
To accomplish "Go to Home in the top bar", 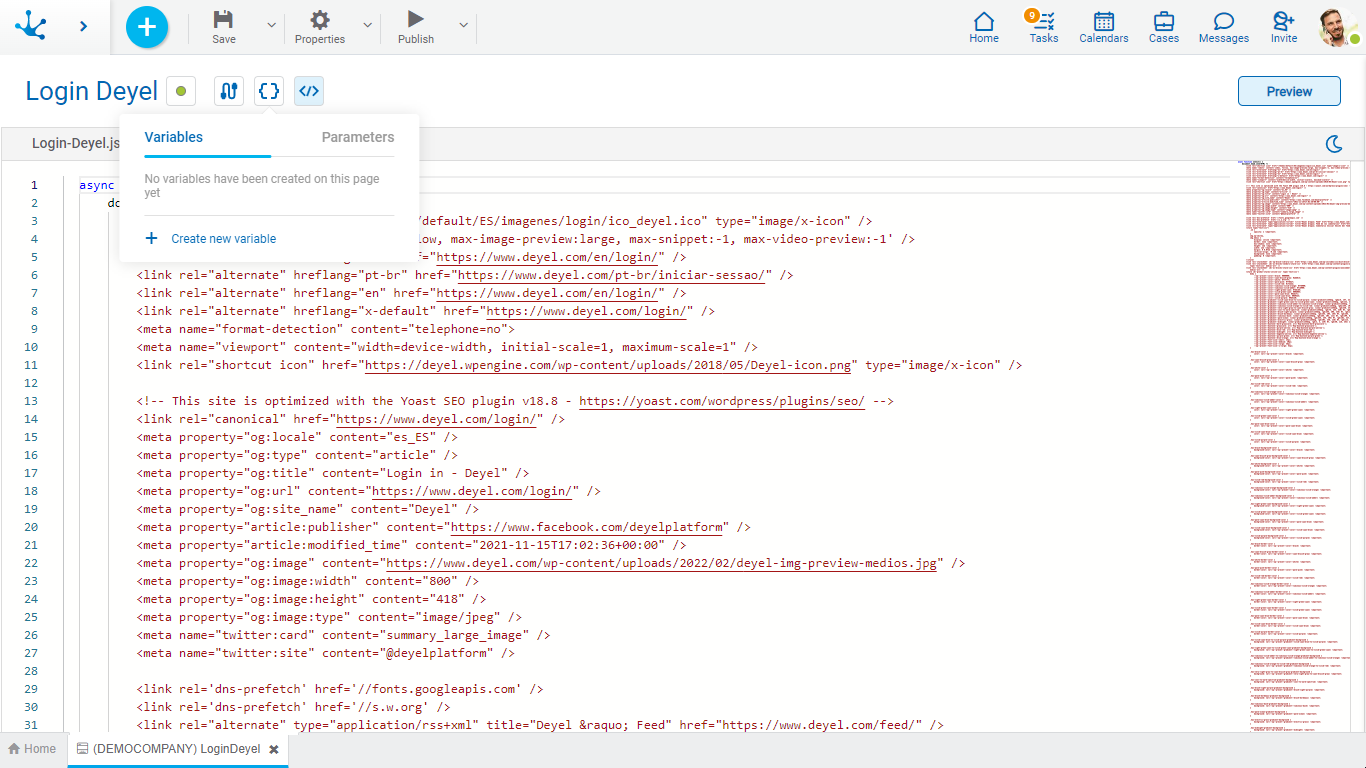I will [984, 27].
